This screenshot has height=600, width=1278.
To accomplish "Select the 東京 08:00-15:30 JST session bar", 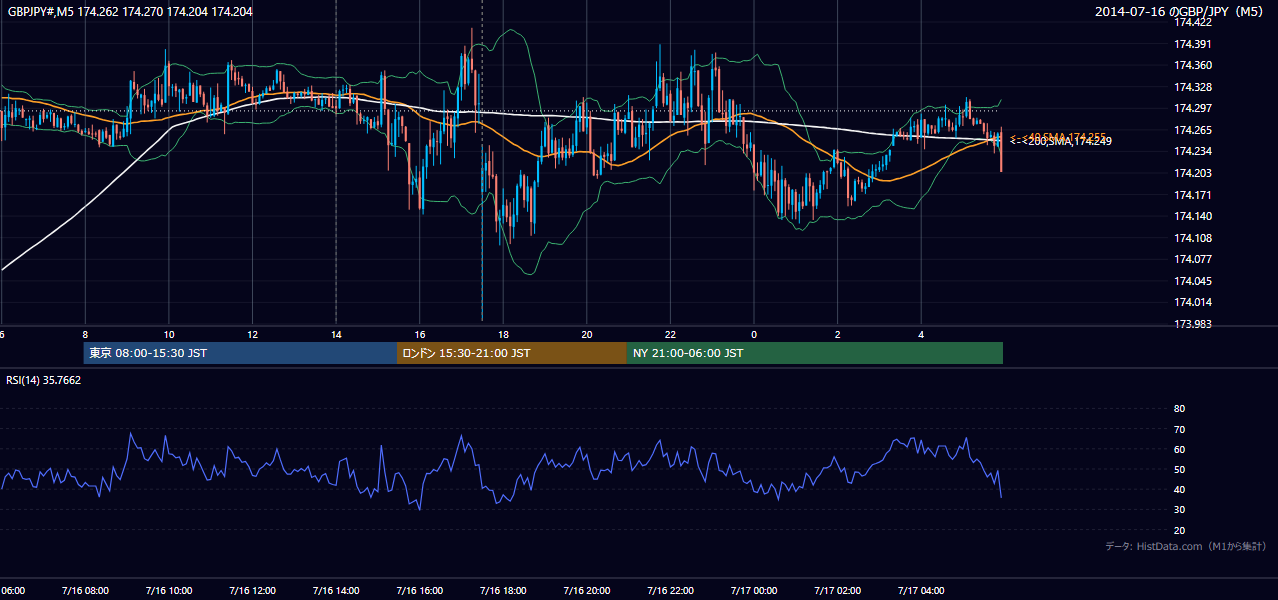I will coord(240,353).
